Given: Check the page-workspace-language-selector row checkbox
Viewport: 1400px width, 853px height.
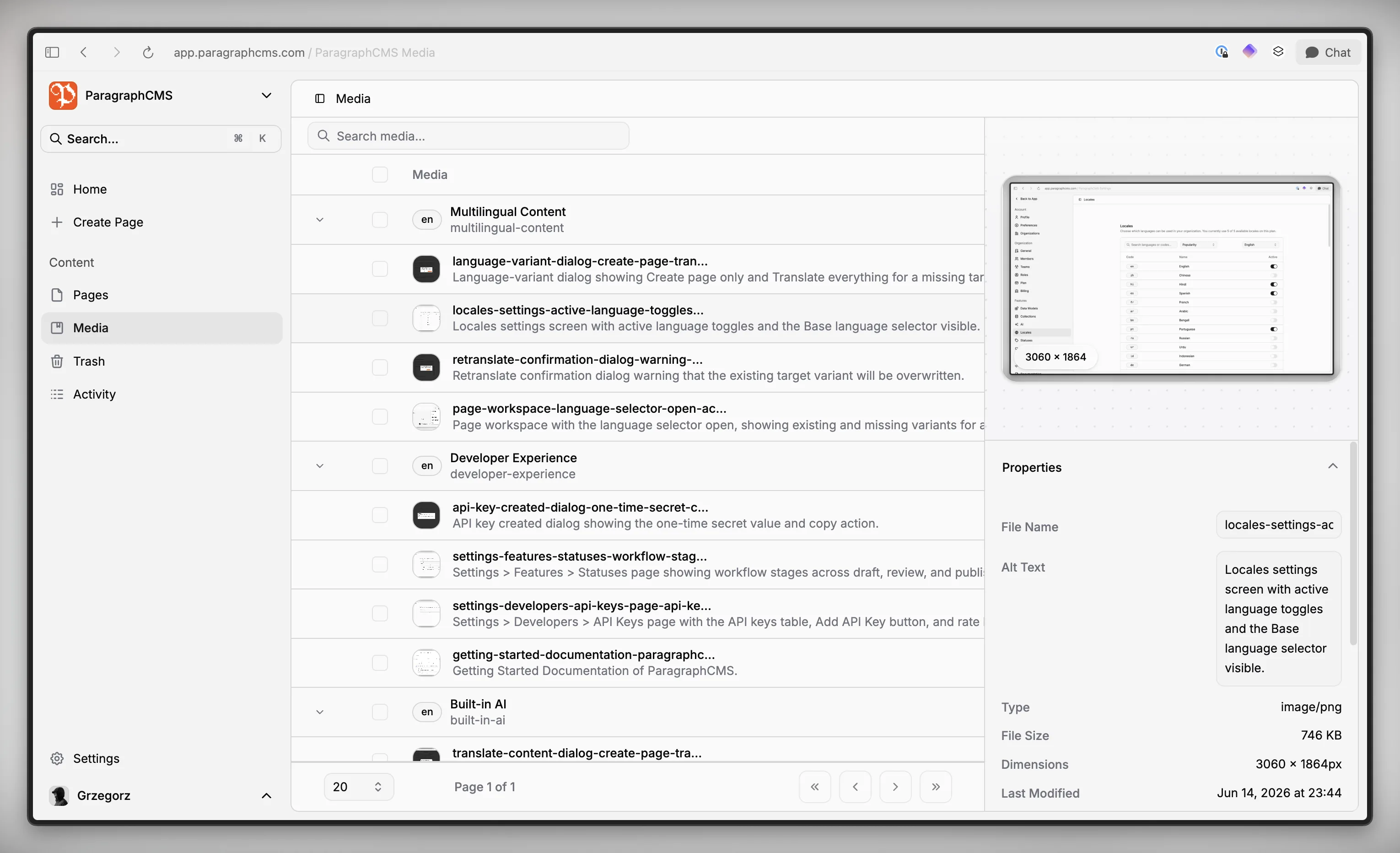Looking at the screenshot, I should 380,416.
